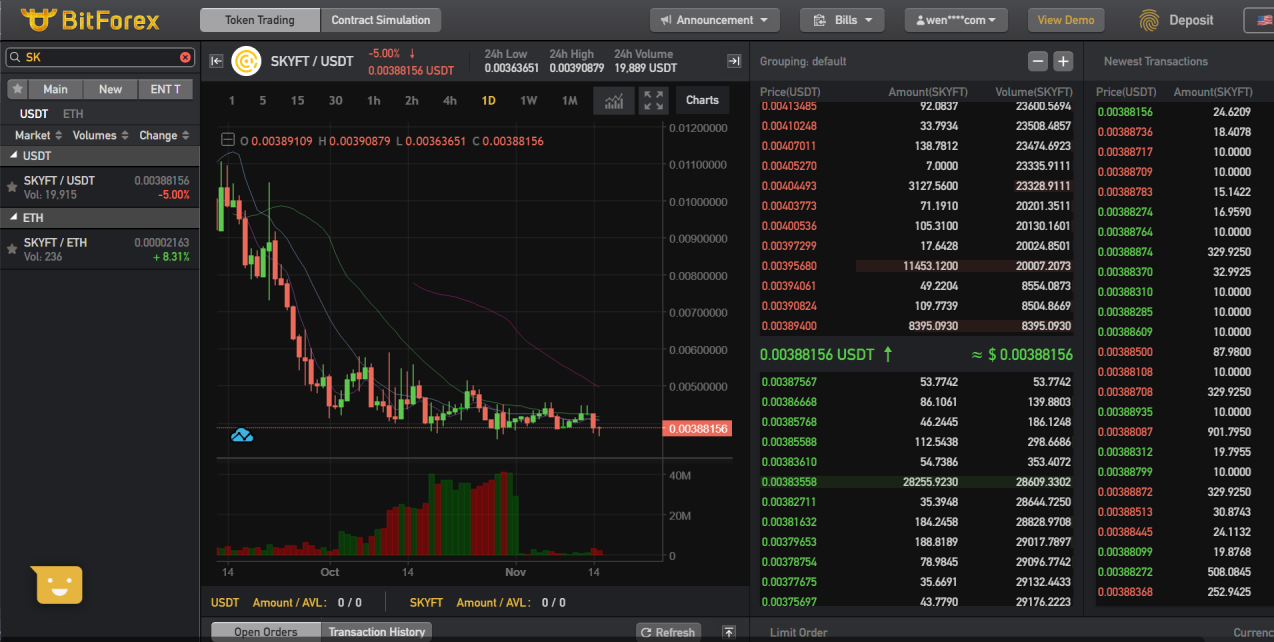Select the New market tab
1274x642 pixels.
click(110, 89)
